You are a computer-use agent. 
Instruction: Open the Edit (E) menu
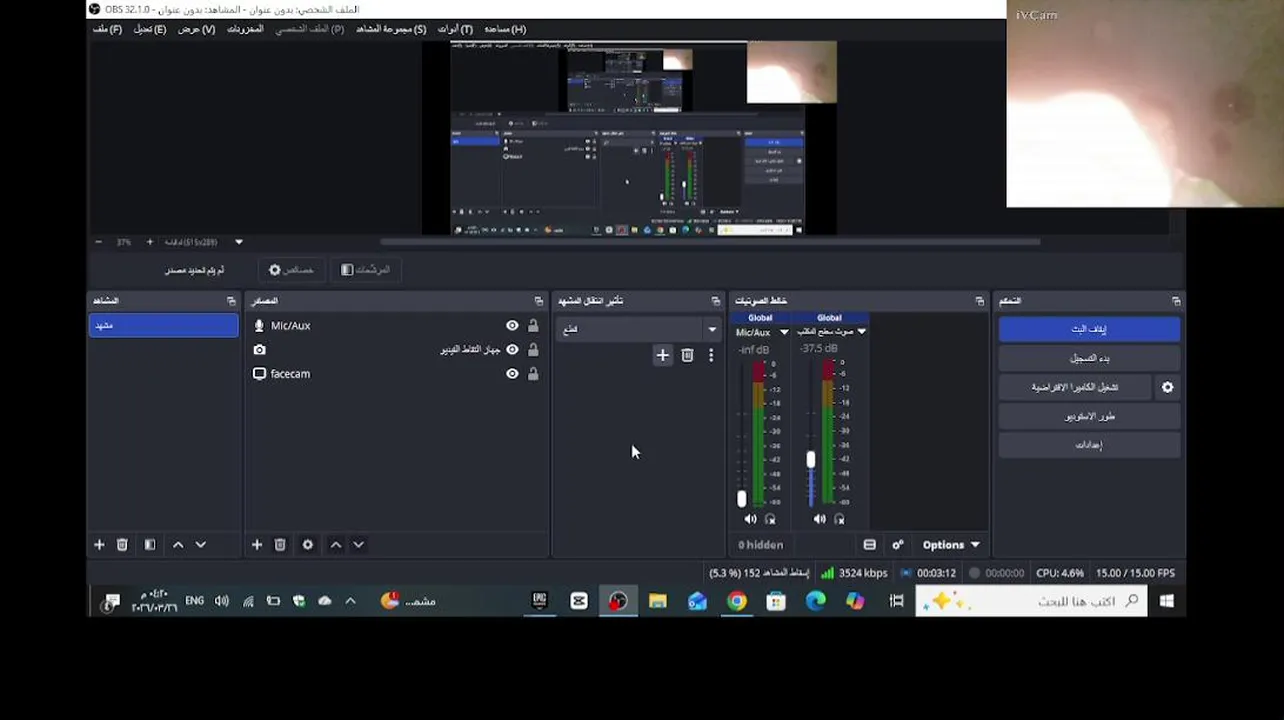pos(150,29)
